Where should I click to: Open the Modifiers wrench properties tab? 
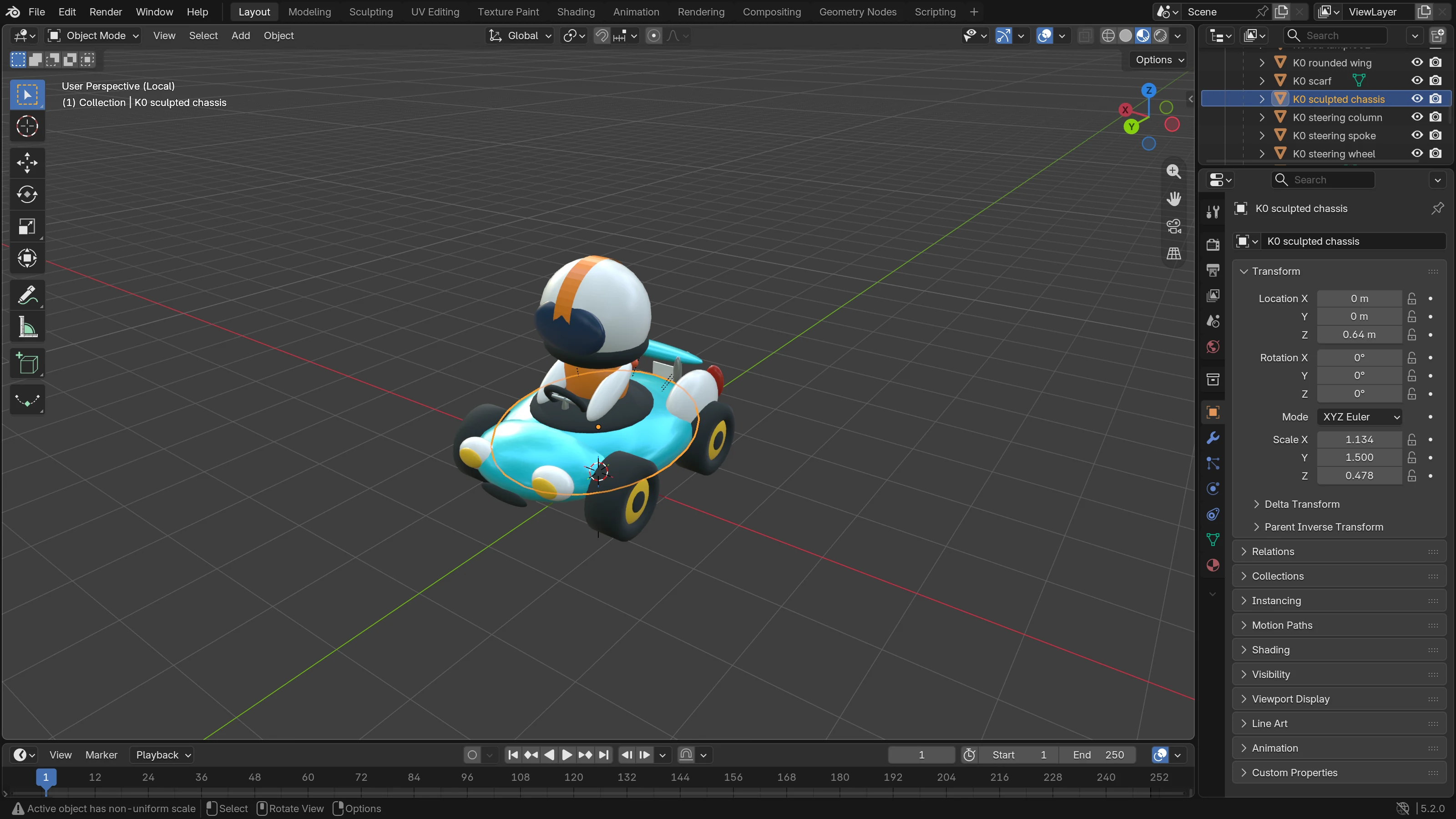(1213, 438)
